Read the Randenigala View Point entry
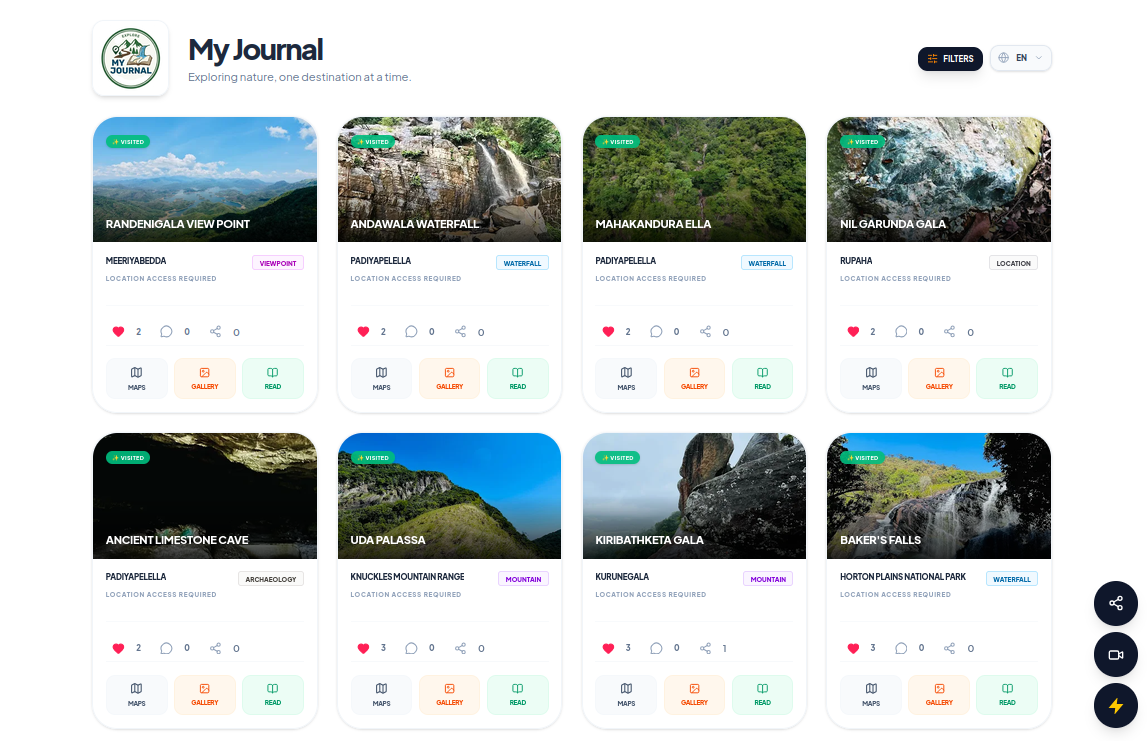1148x741 pixels. tap(272, 379)
